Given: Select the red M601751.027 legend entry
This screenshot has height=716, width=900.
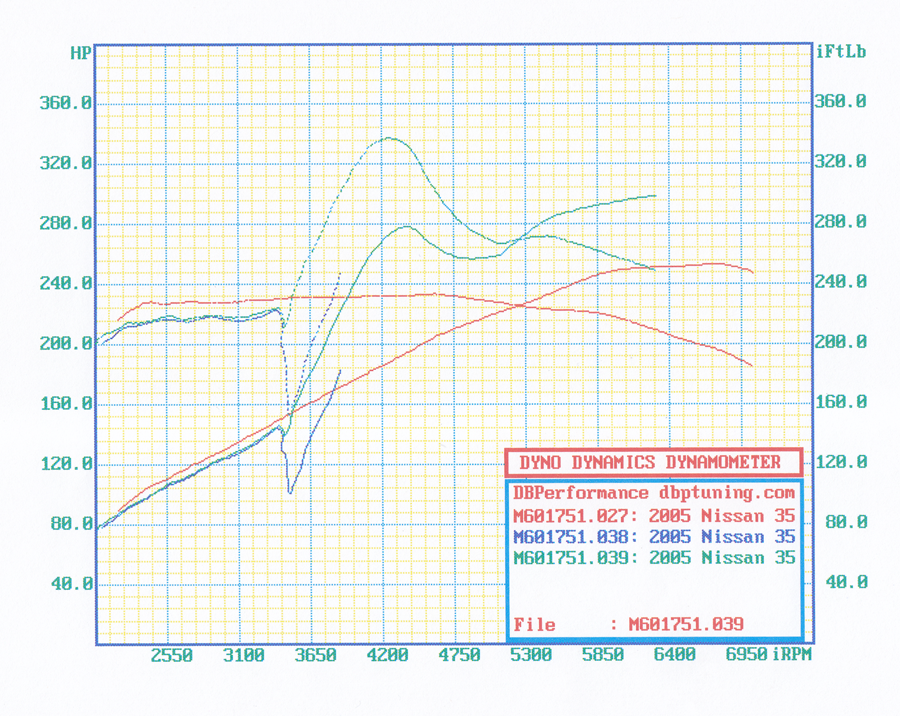Looking at the screenshot, I should click(654, 516).
